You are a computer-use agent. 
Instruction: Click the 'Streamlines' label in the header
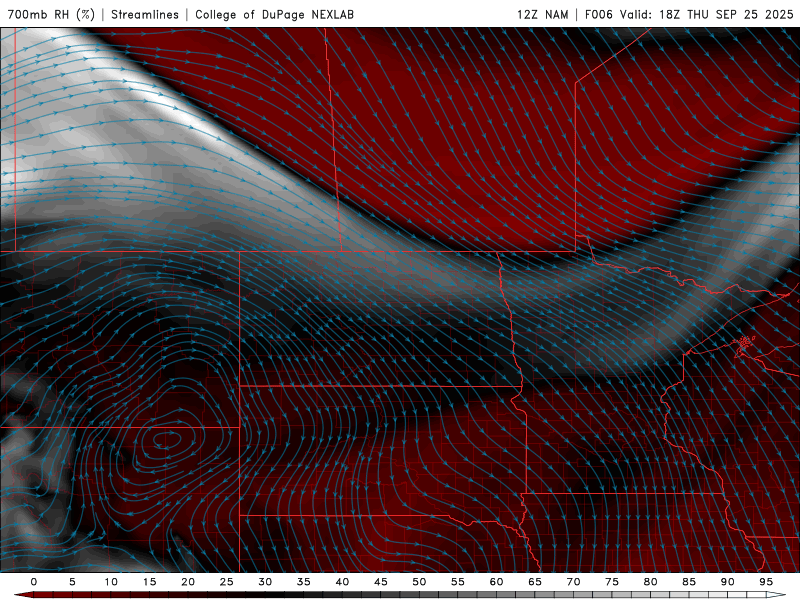point(145,14)
